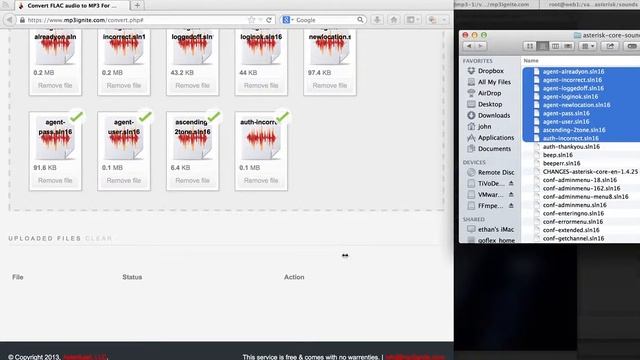Click the bookmark star in the URL bar
Viewport: 640px width, 360px height.
tap(251, 20)
